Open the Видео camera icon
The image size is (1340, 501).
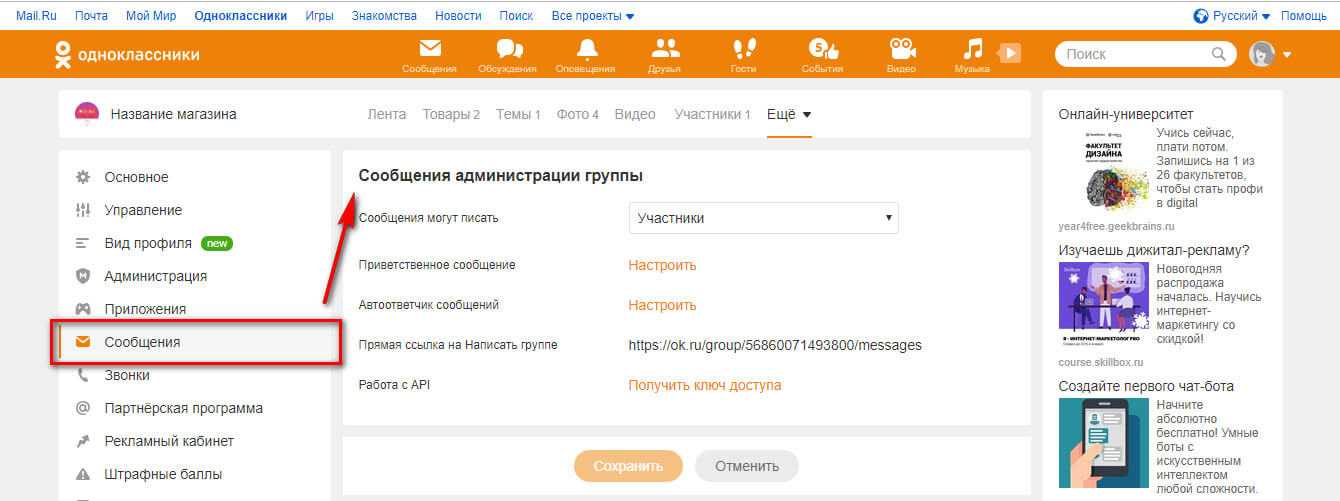[901, 51]
